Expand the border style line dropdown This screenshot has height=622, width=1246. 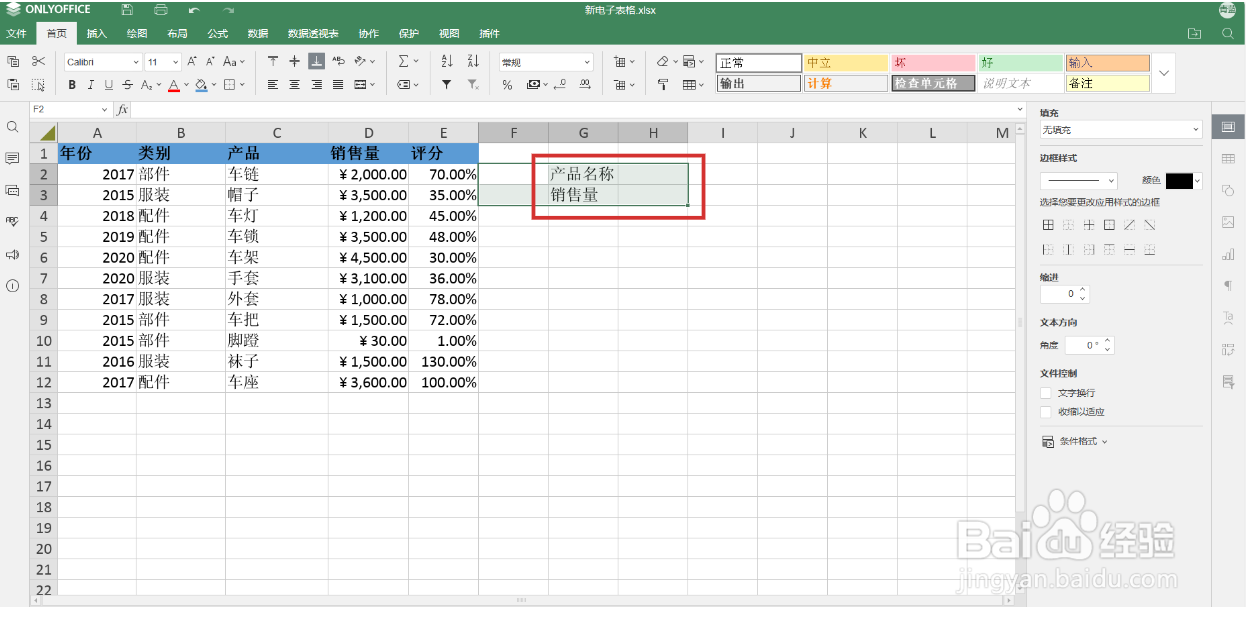1078,181
